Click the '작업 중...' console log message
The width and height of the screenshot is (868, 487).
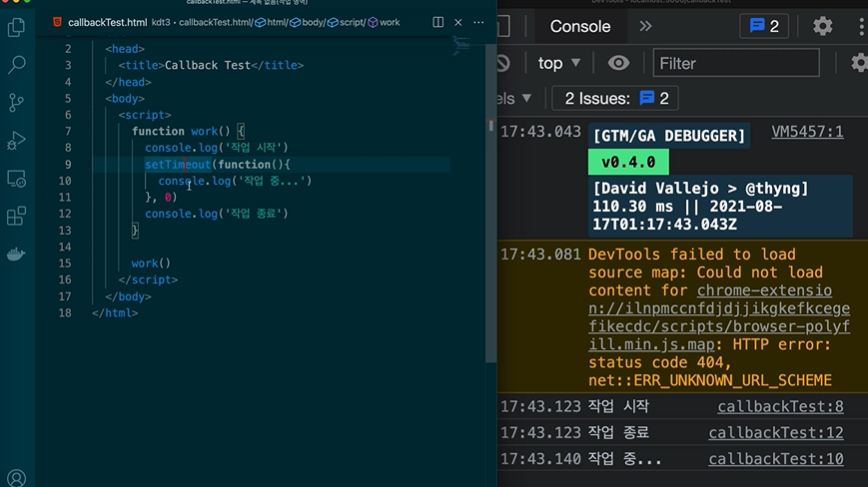pos(624,459)
